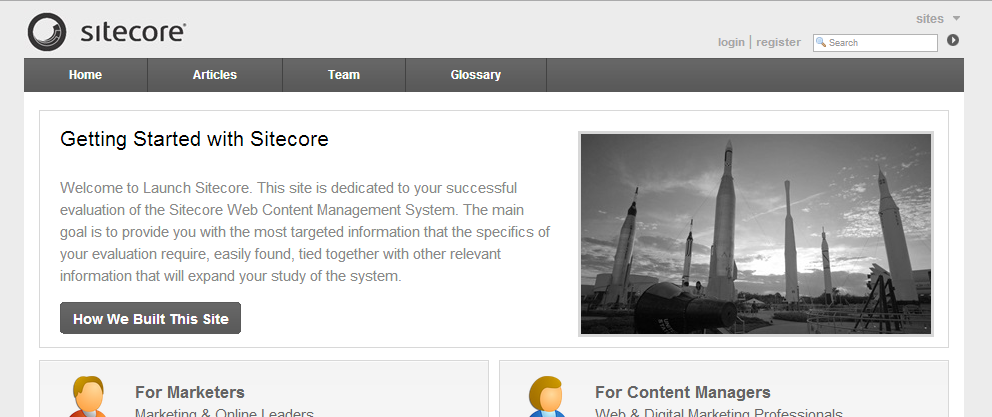Click the login link

pyautogui.click(x=731, y=42)
